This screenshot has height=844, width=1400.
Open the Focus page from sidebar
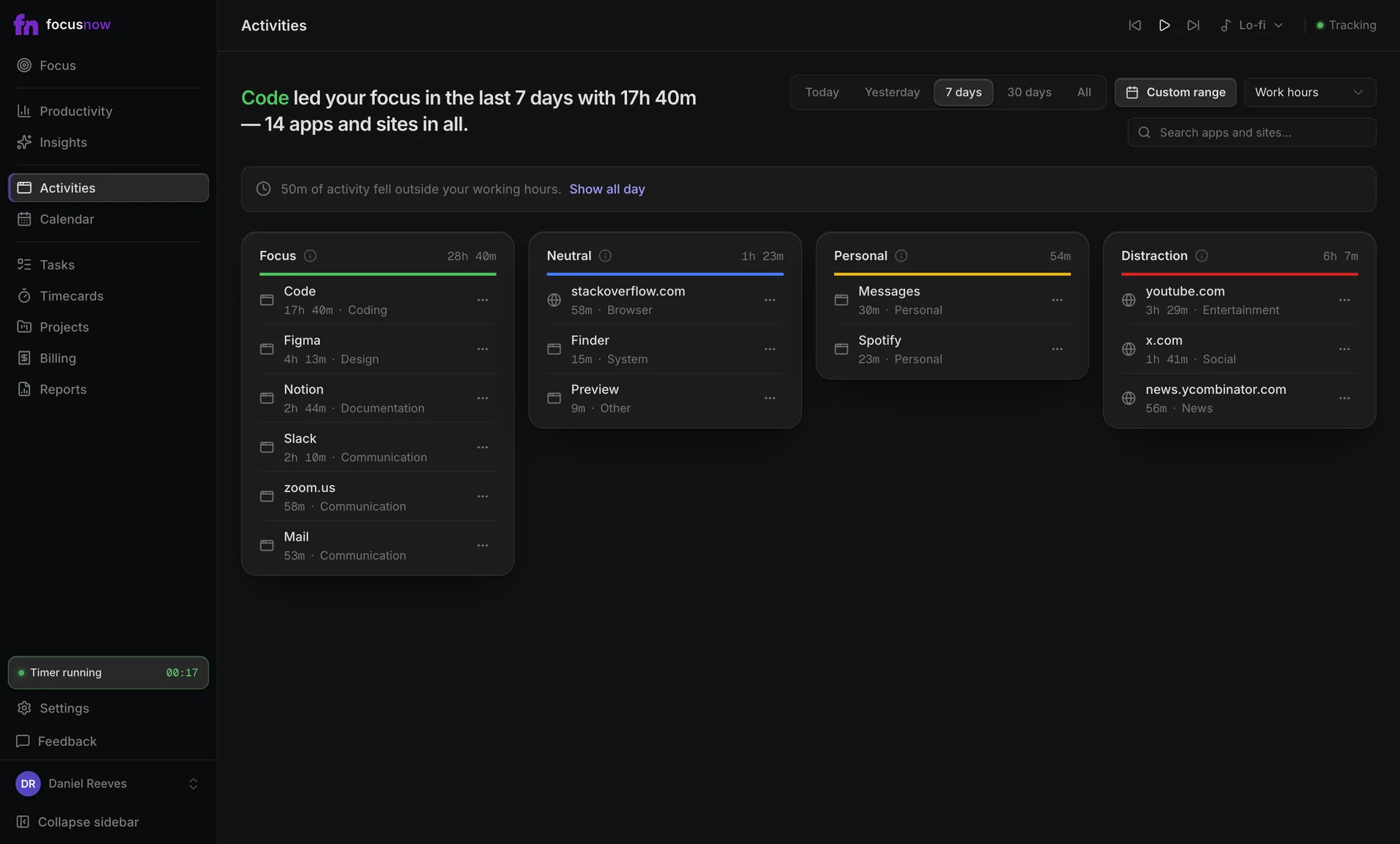click(108, 66)
